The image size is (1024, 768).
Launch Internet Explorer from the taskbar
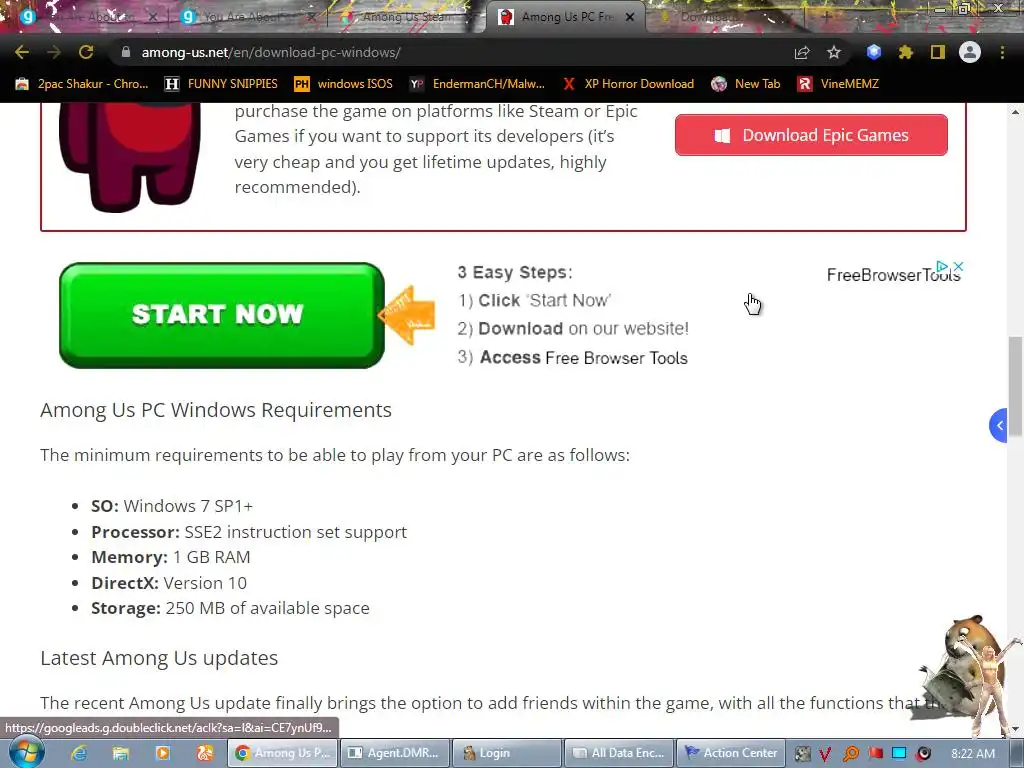79,753
